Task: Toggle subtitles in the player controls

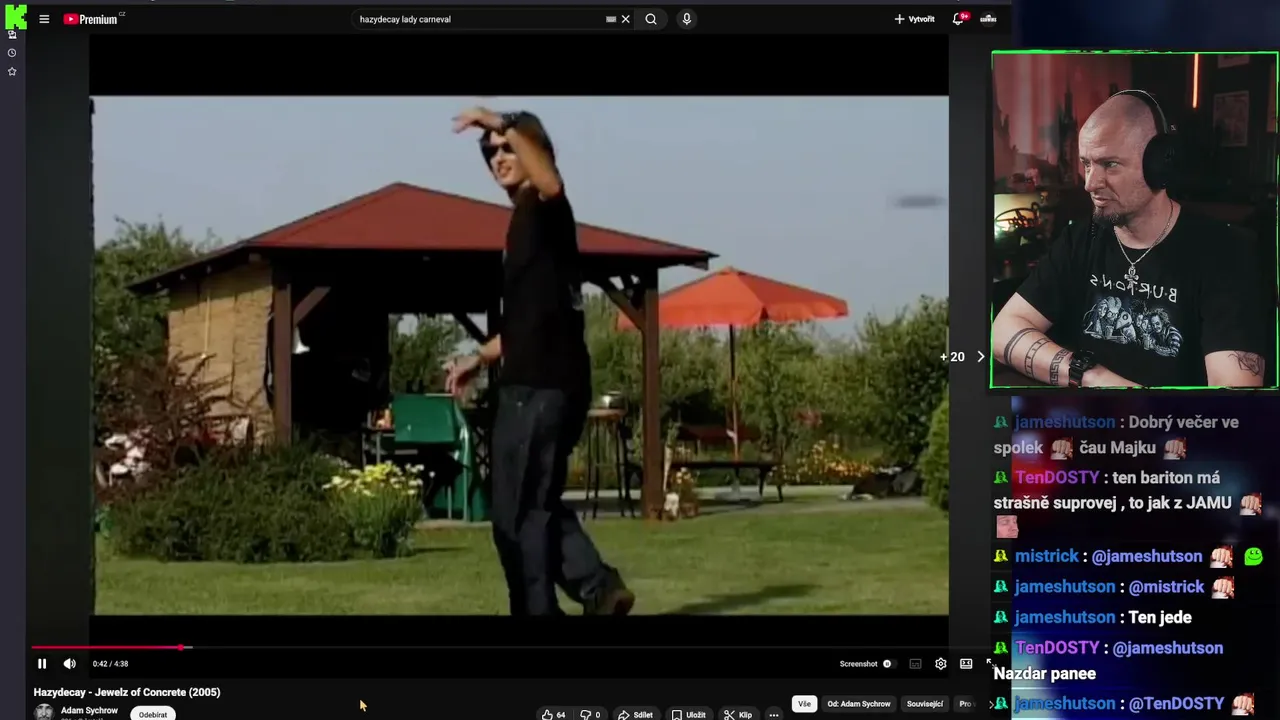Action: coord(915,664)
